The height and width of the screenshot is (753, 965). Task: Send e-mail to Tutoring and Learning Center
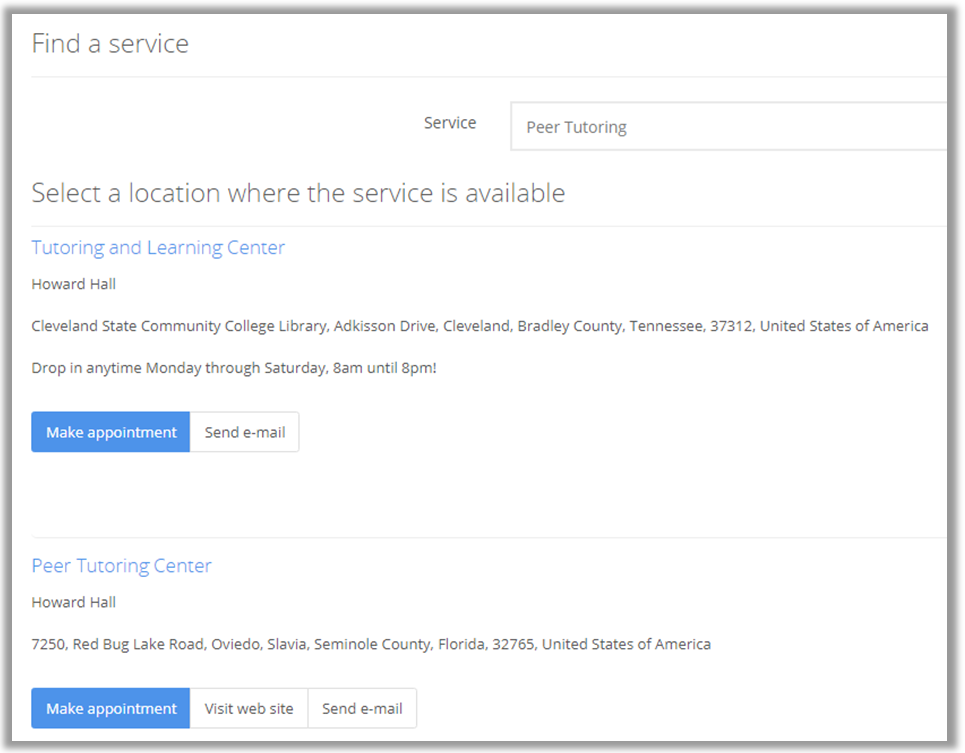pyautogui.click(x=245, y=432)
